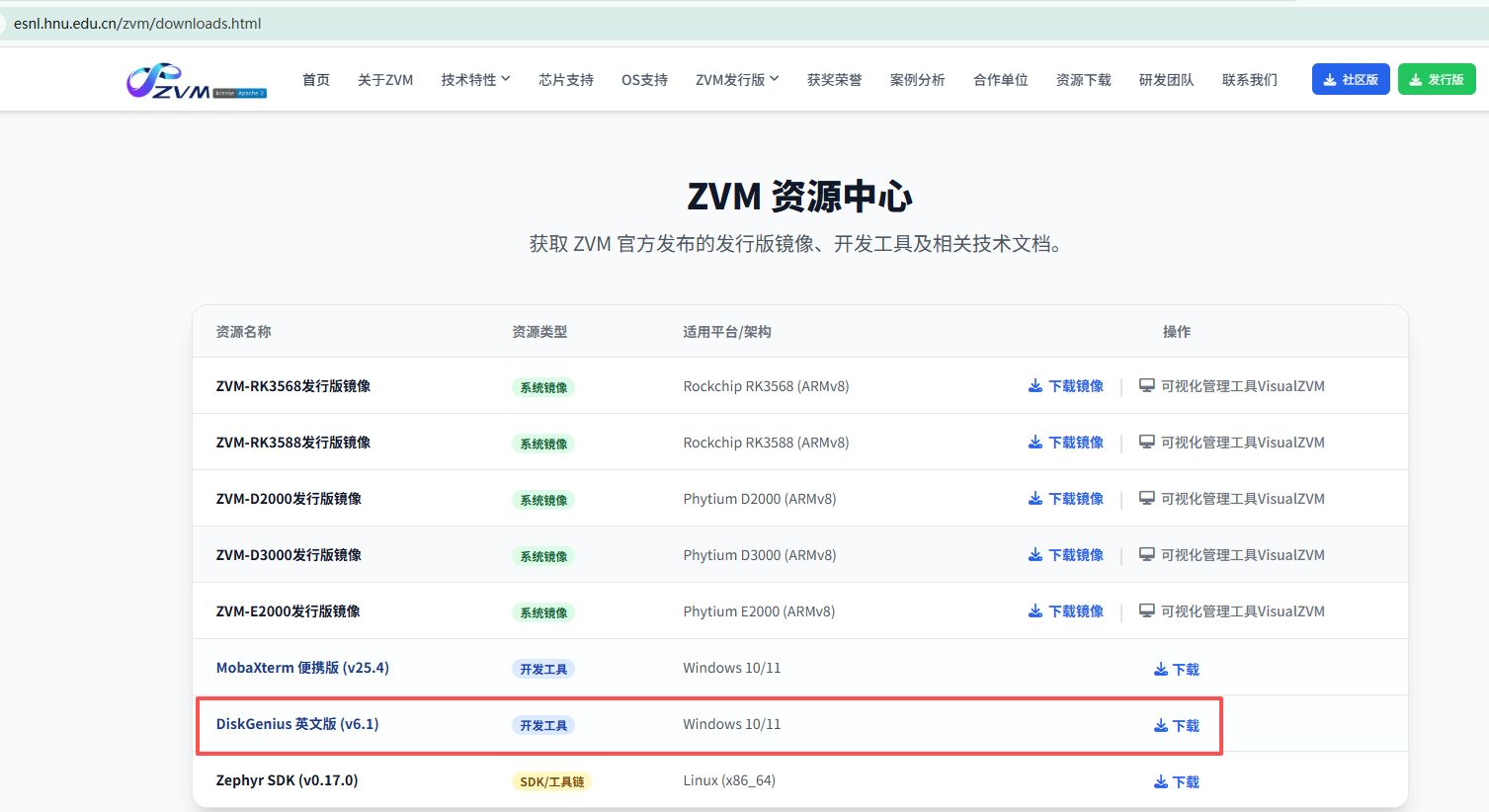Image resolution: width=1489 pixels, height=812 pixels.
Task: Select 案例分析 in the top menu
Action: coord(917,80)
